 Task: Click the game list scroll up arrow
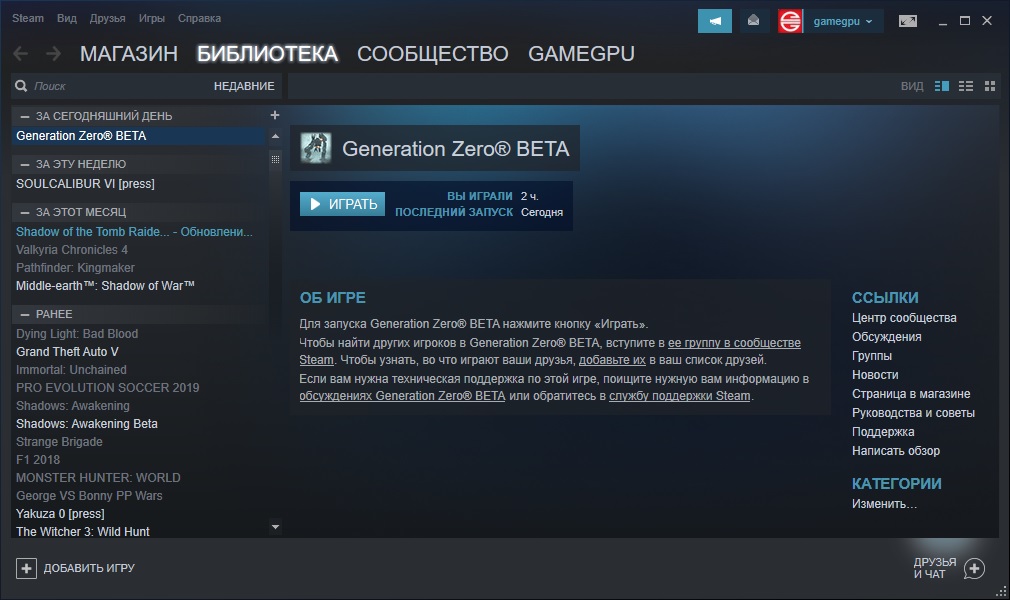click(x=276, y=136)
